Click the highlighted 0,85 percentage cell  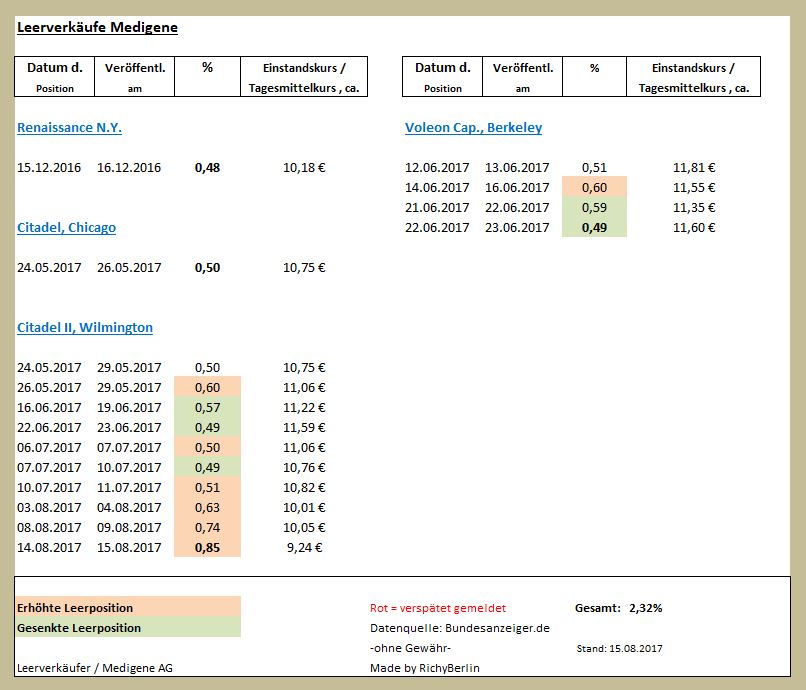pyautogui.click(x=207, y=547)
